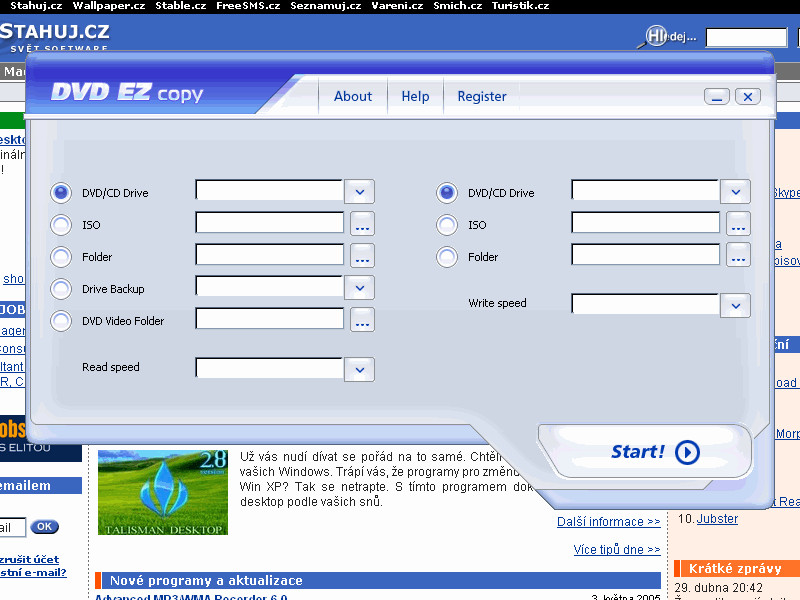800x600 pixels.
Task: Open FreeSMS.cz link in top bar
Action: (248, 6)
